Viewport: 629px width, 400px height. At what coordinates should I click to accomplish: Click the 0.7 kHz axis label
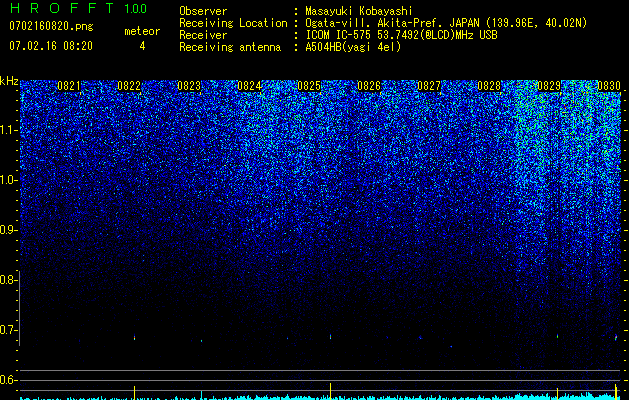point(9,330)
